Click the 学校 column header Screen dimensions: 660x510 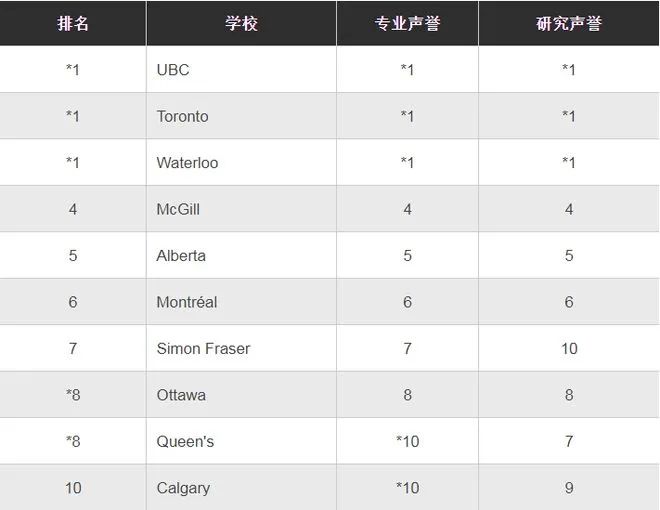click(x=241, y=23)
